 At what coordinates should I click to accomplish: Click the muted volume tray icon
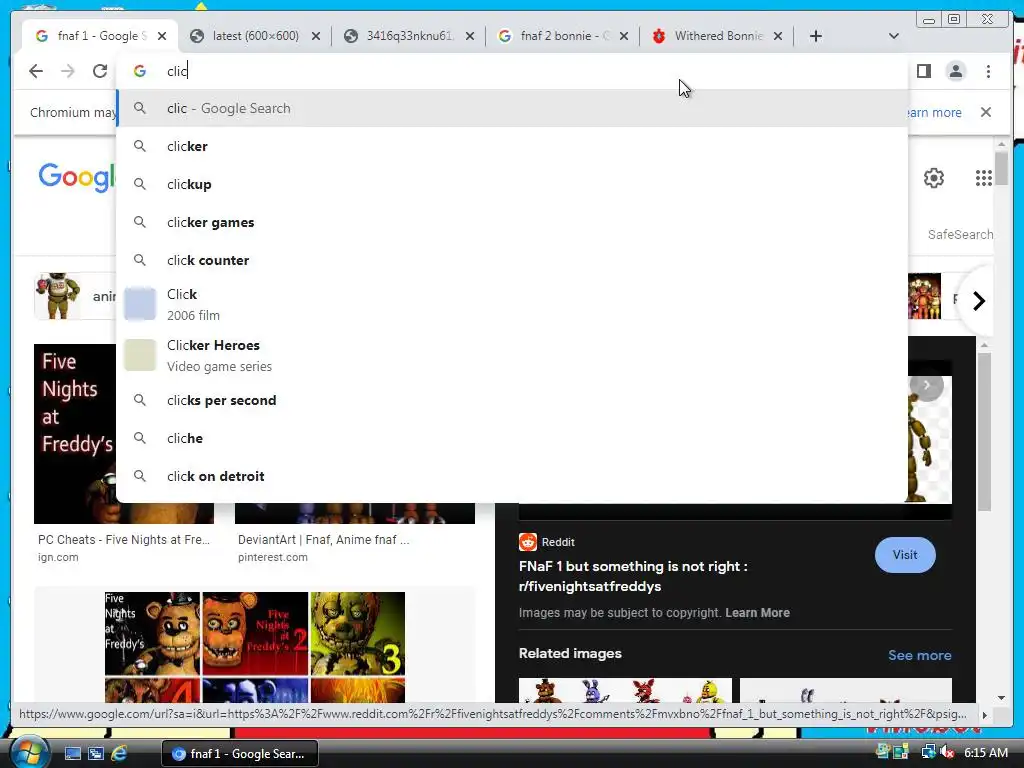pos(947,752)
